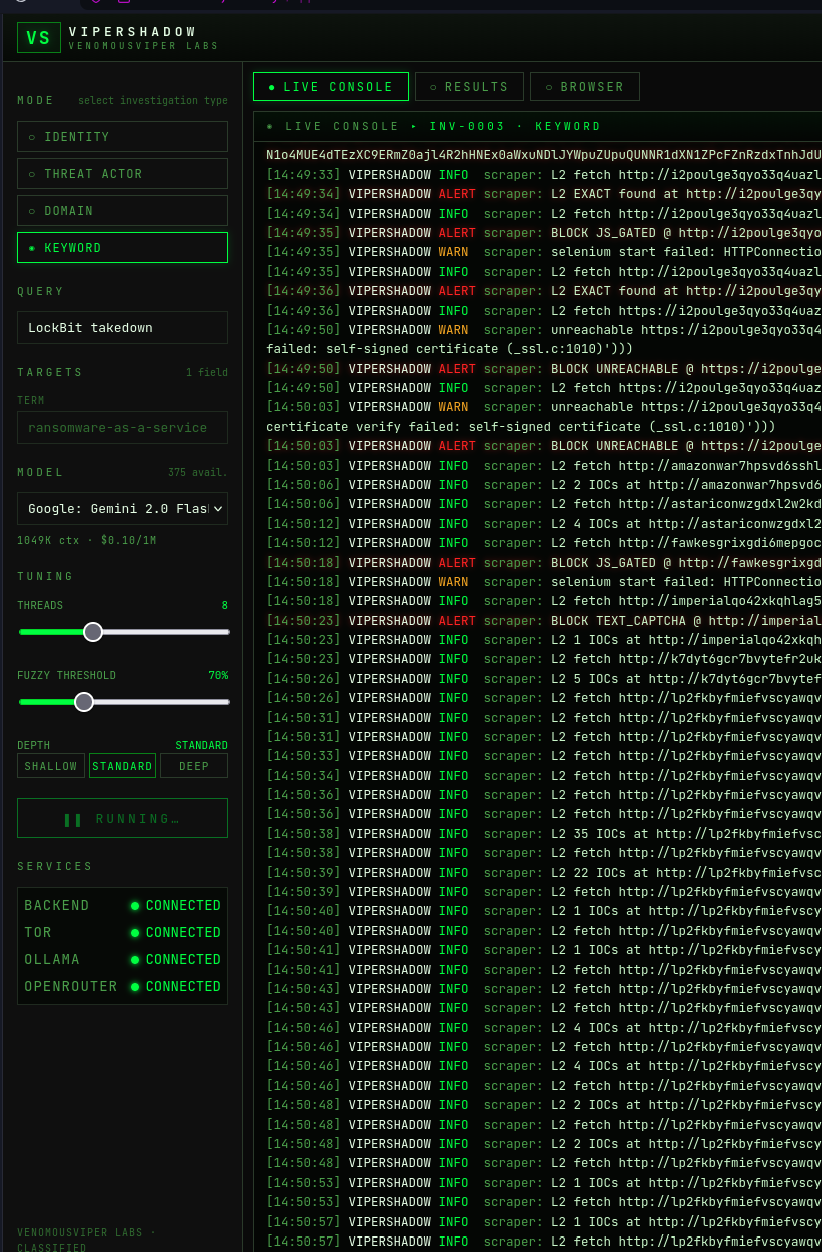The height and width of the screenshot is (1252, 822).
Task: Select the Keyword investigation mode
Action: tap(122, 247)
